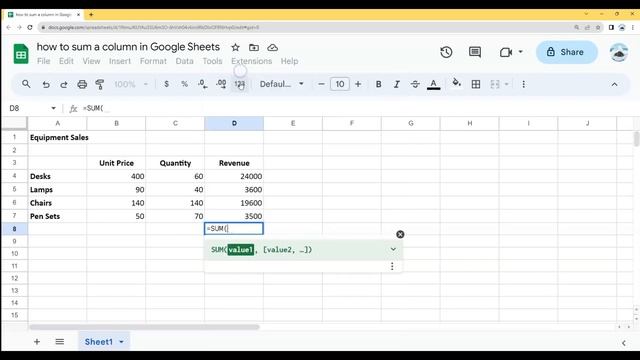Open the View menu
This screenshot has width=640, height=360.
(91, 61)
